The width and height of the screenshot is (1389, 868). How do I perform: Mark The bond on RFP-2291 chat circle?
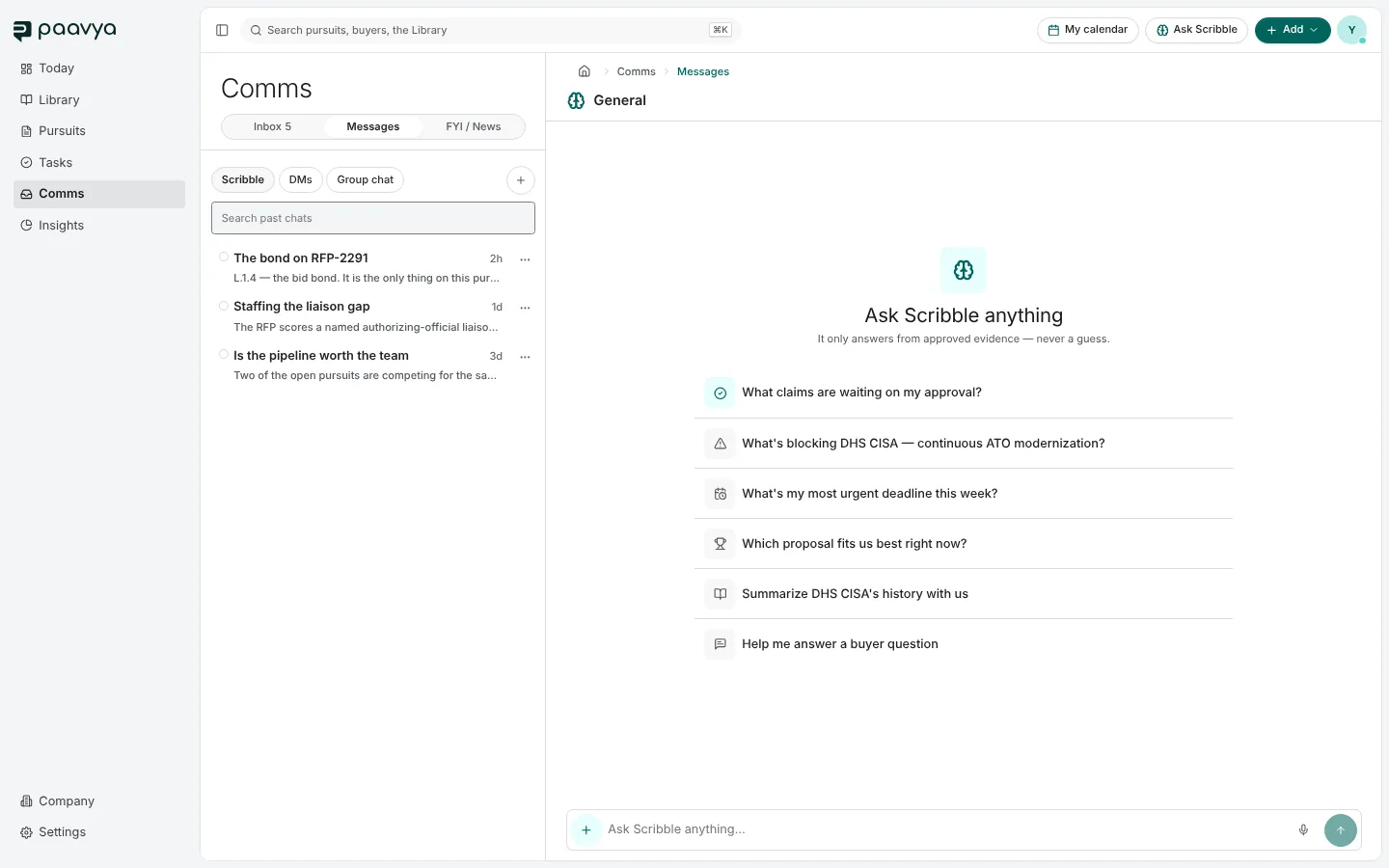tap(224, 258)
